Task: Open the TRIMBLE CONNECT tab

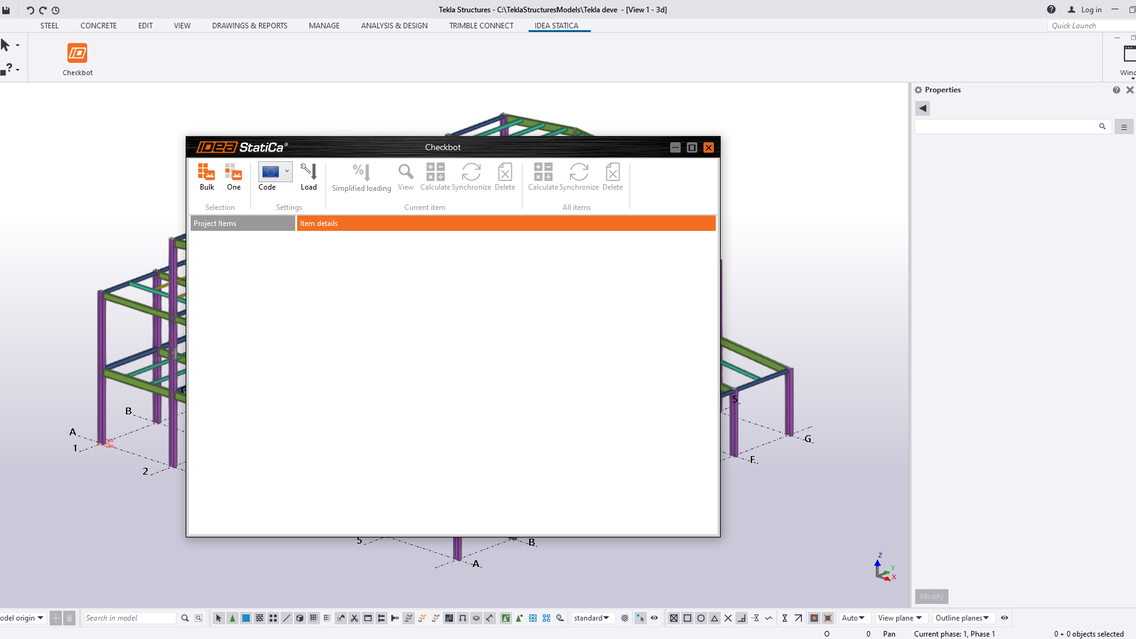Action: tap(481, 25)
